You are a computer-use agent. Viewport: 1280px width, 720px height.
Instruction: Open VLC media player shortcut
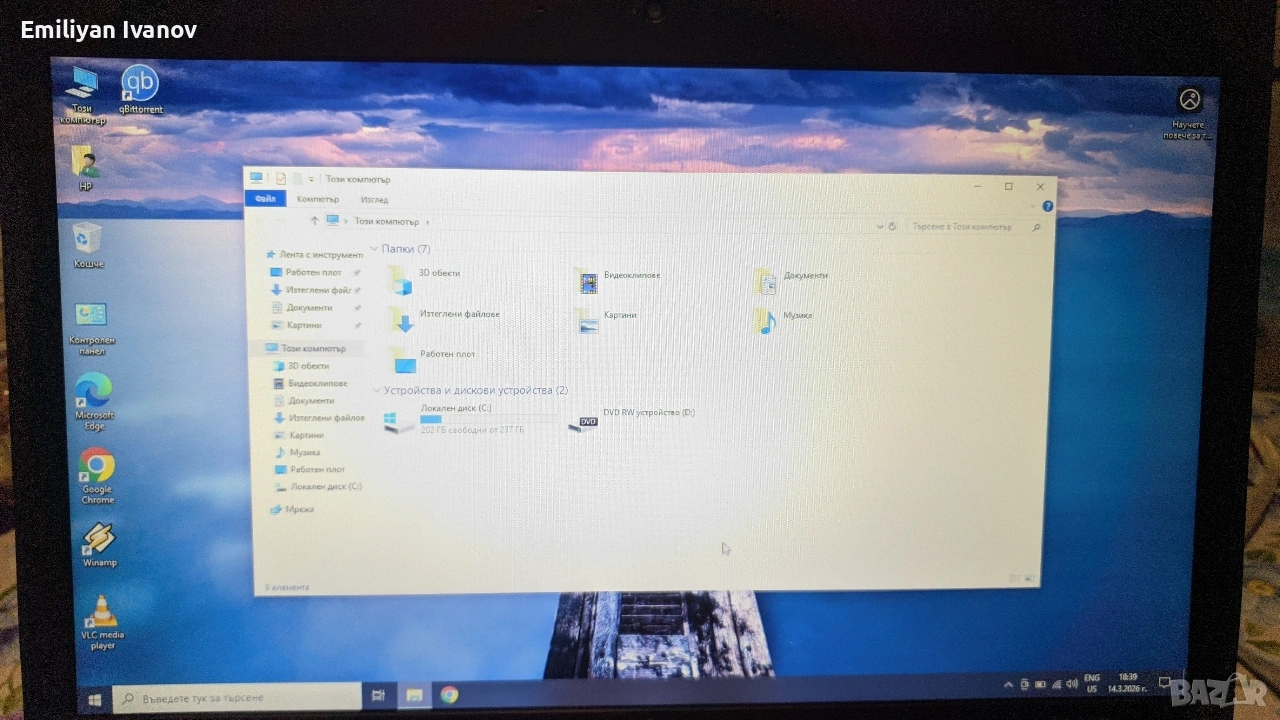[x=102, y=621]
